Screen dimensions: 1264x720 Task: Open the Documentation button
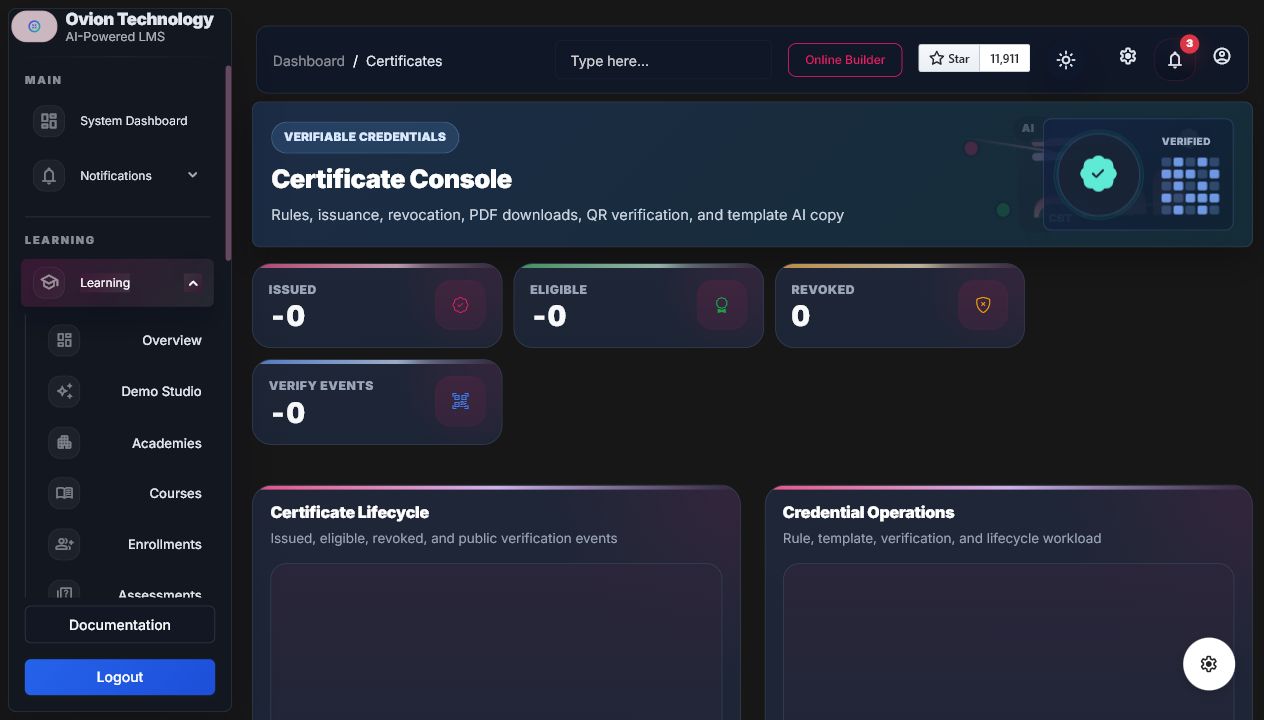pyautogui.click(x=120, y=625)
